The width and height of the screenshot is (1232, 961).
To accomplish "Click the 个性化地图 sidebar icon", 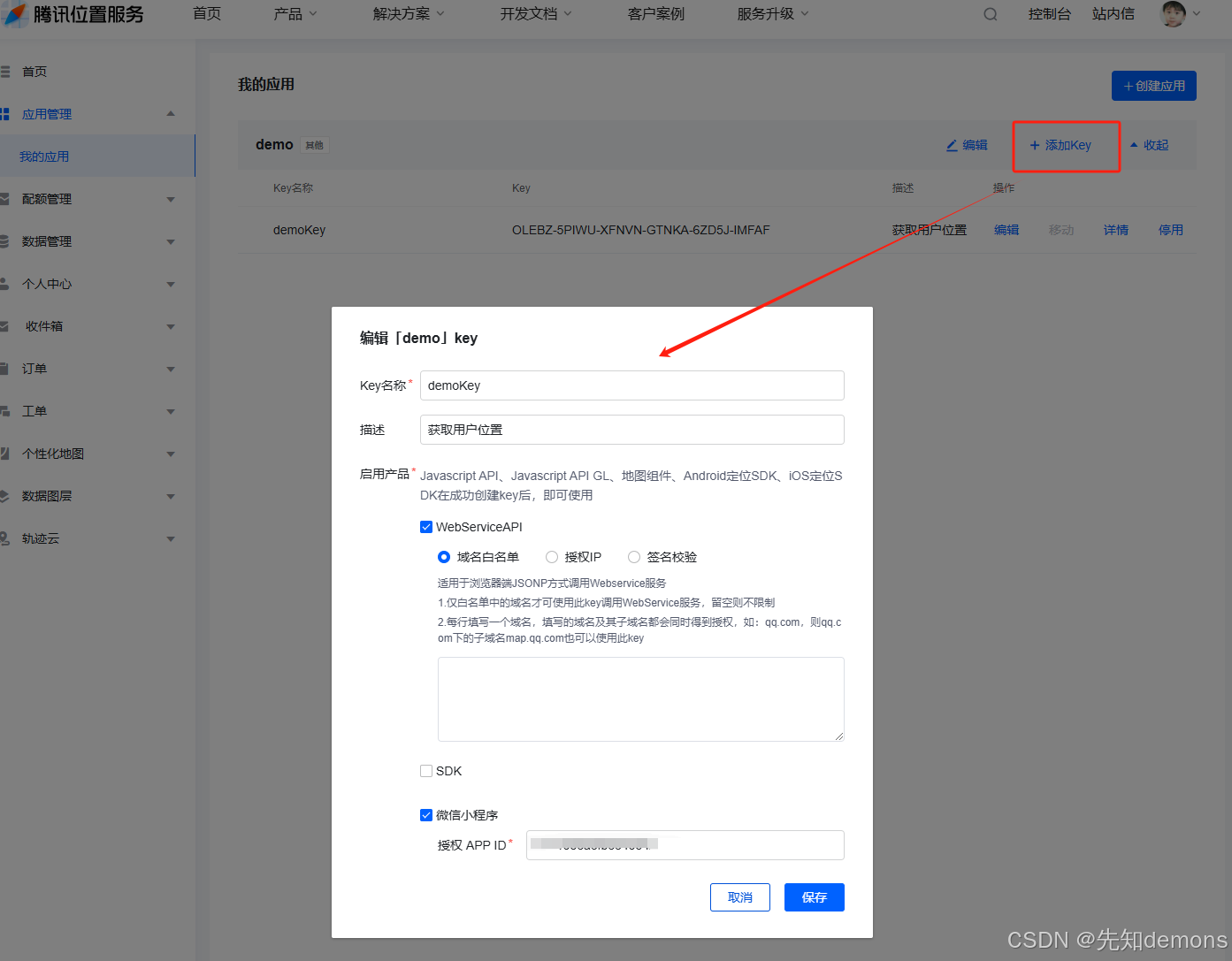I will coord(9,453).
